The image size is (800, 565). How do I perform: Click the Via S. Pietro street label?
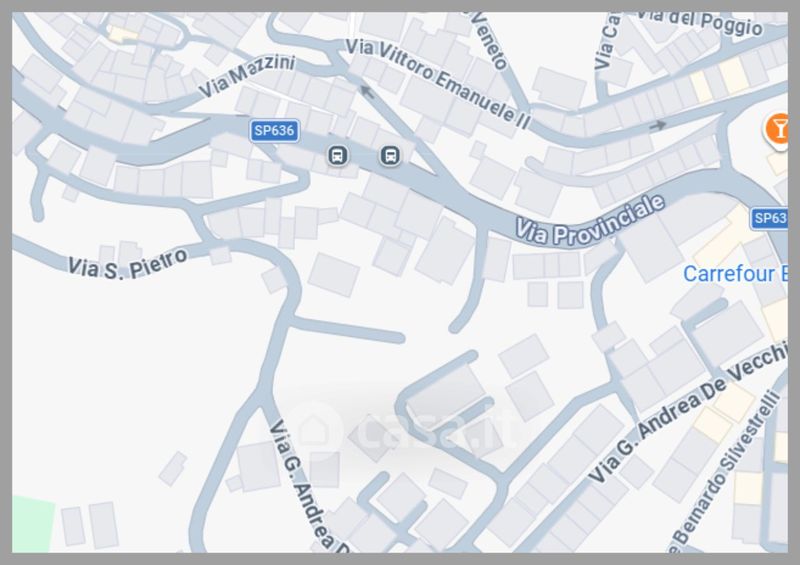(128, 263)
